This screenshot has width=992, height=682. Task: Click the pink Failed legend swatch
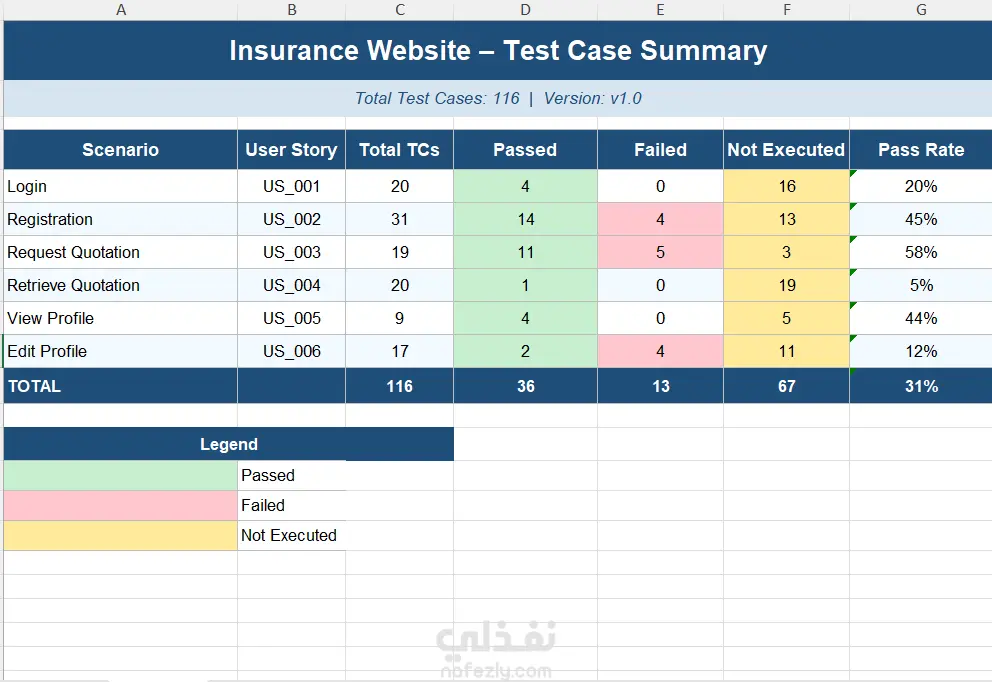120,505
